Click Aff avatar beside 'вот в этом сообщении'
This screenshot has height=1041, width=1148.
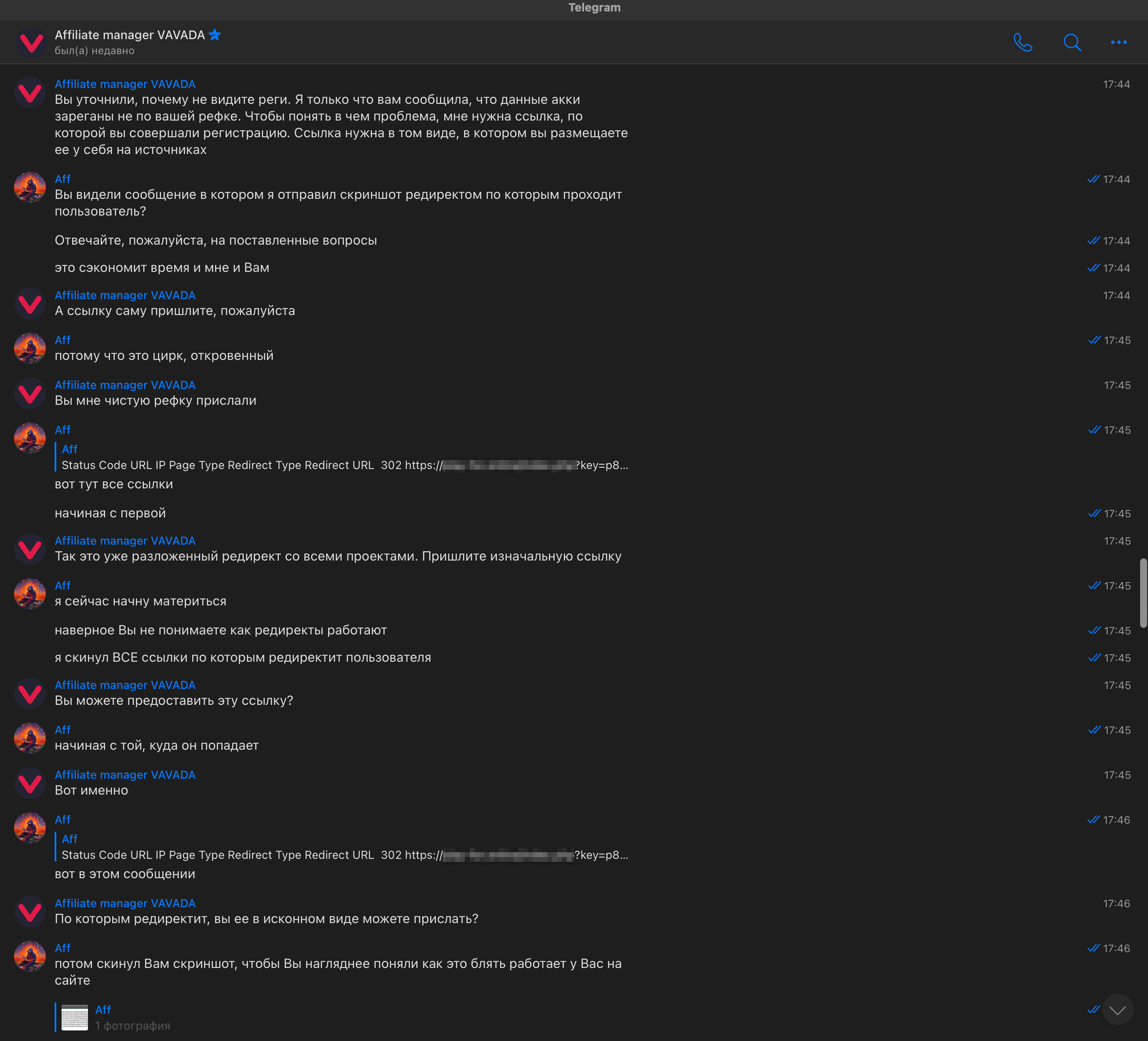(30, 828)
